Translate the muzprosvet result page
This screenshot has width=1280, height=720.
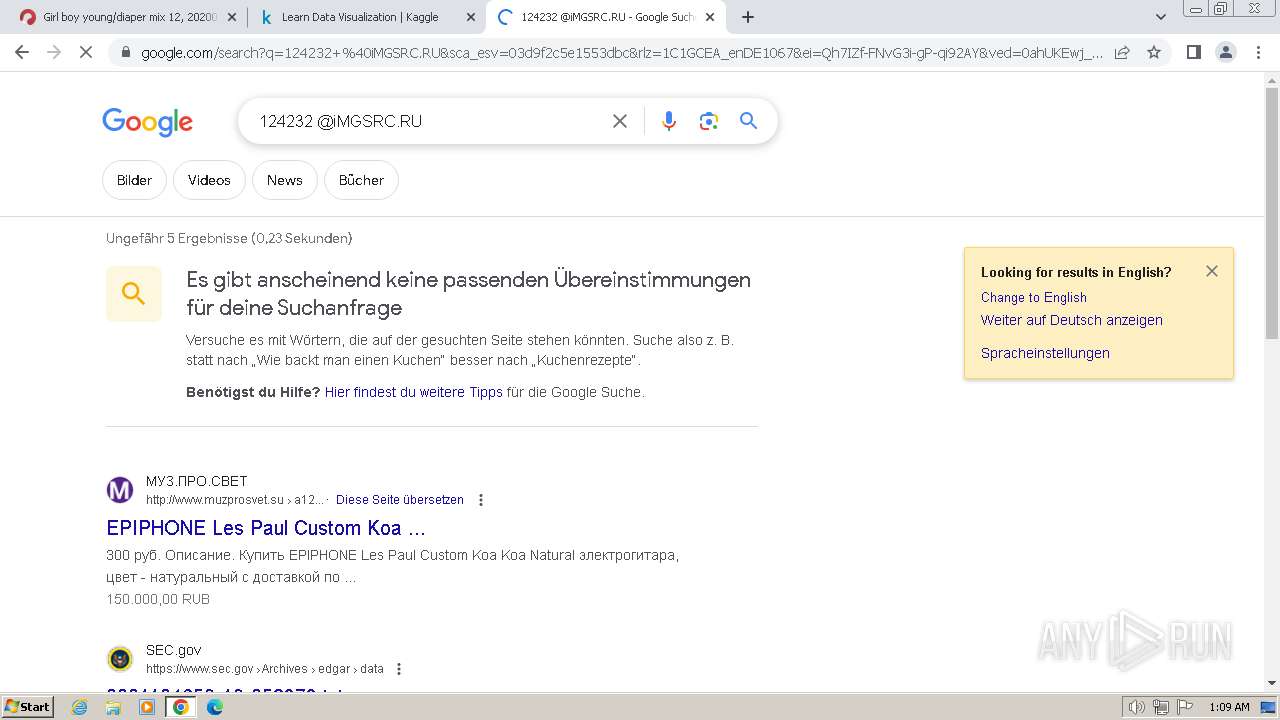[x=400, y=499]
